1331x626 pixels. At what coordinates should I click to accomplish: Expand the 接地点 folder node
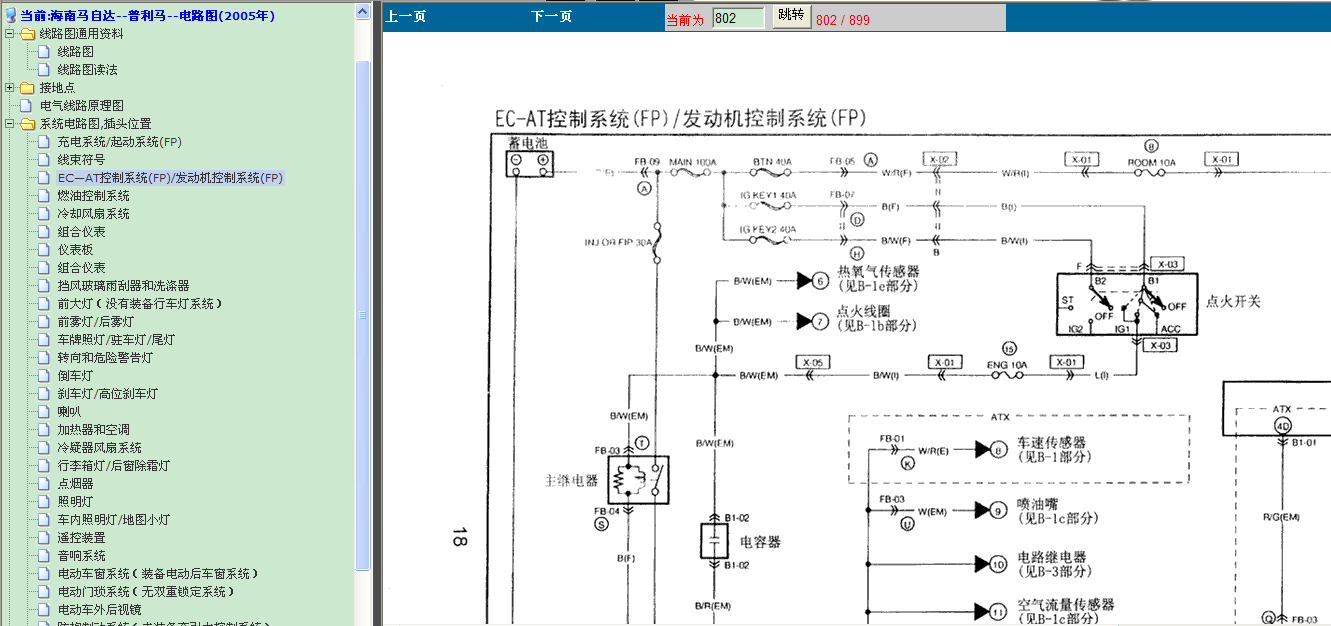tap(9, 88)
